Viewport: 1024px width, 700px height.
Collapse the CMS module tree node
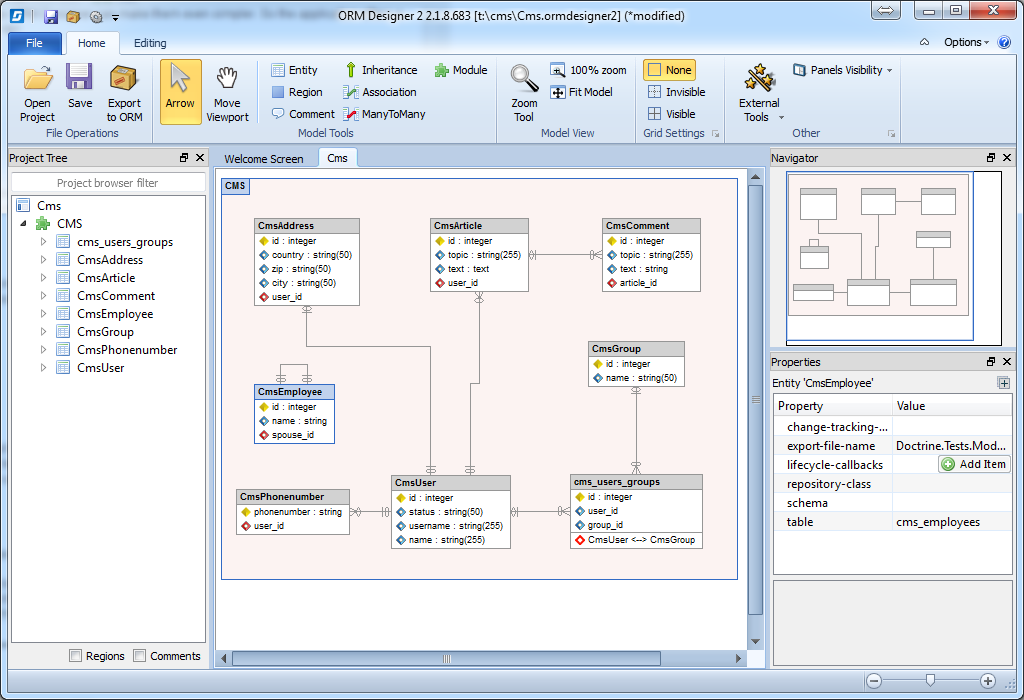[x=24, y=223]
